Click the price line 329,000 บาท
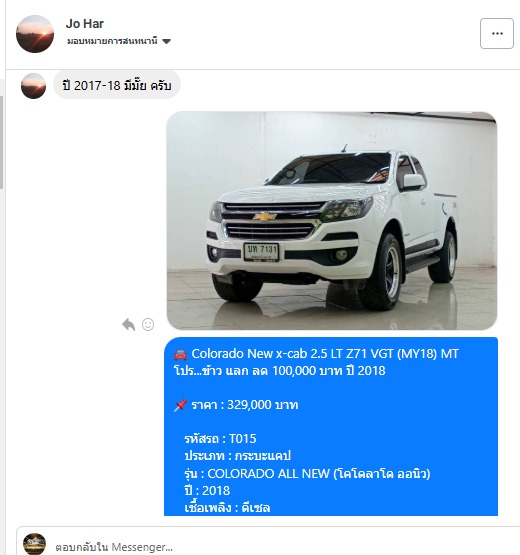This screenshot has height=555, width=520. click(236, 405)
